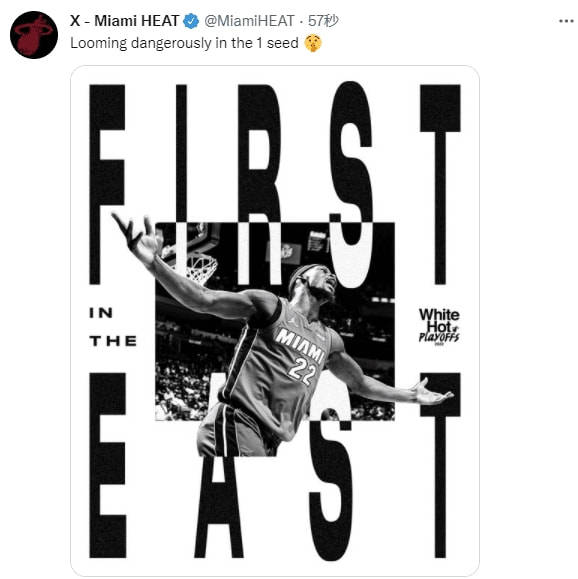The height and width of the screenshot is (579, 578).
Task: Click the big letter F of FIRST
Action: point(107,184)
